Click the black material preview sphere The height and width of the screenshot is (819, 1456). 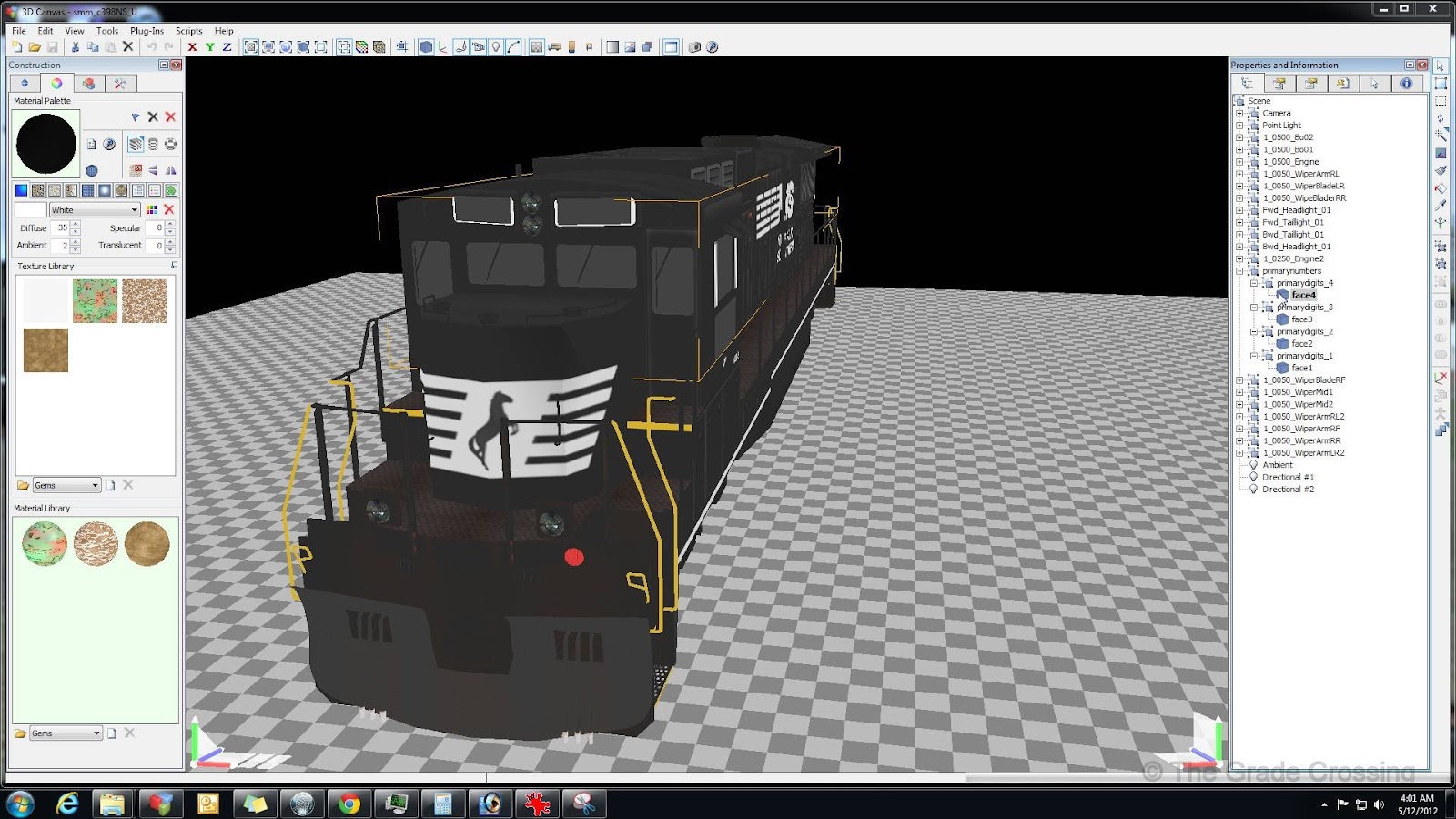point(45,144)
